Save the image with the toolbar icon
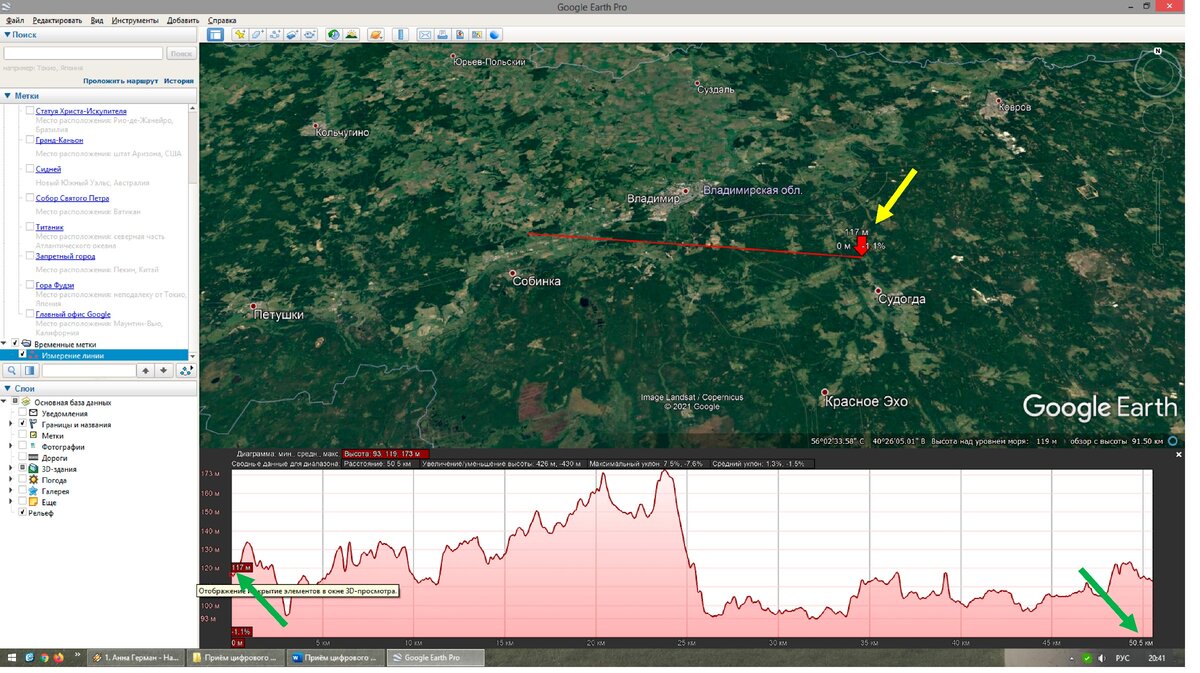Image resolution: width=1200 pixels, height=673 pixels. [x=460, y=34]
